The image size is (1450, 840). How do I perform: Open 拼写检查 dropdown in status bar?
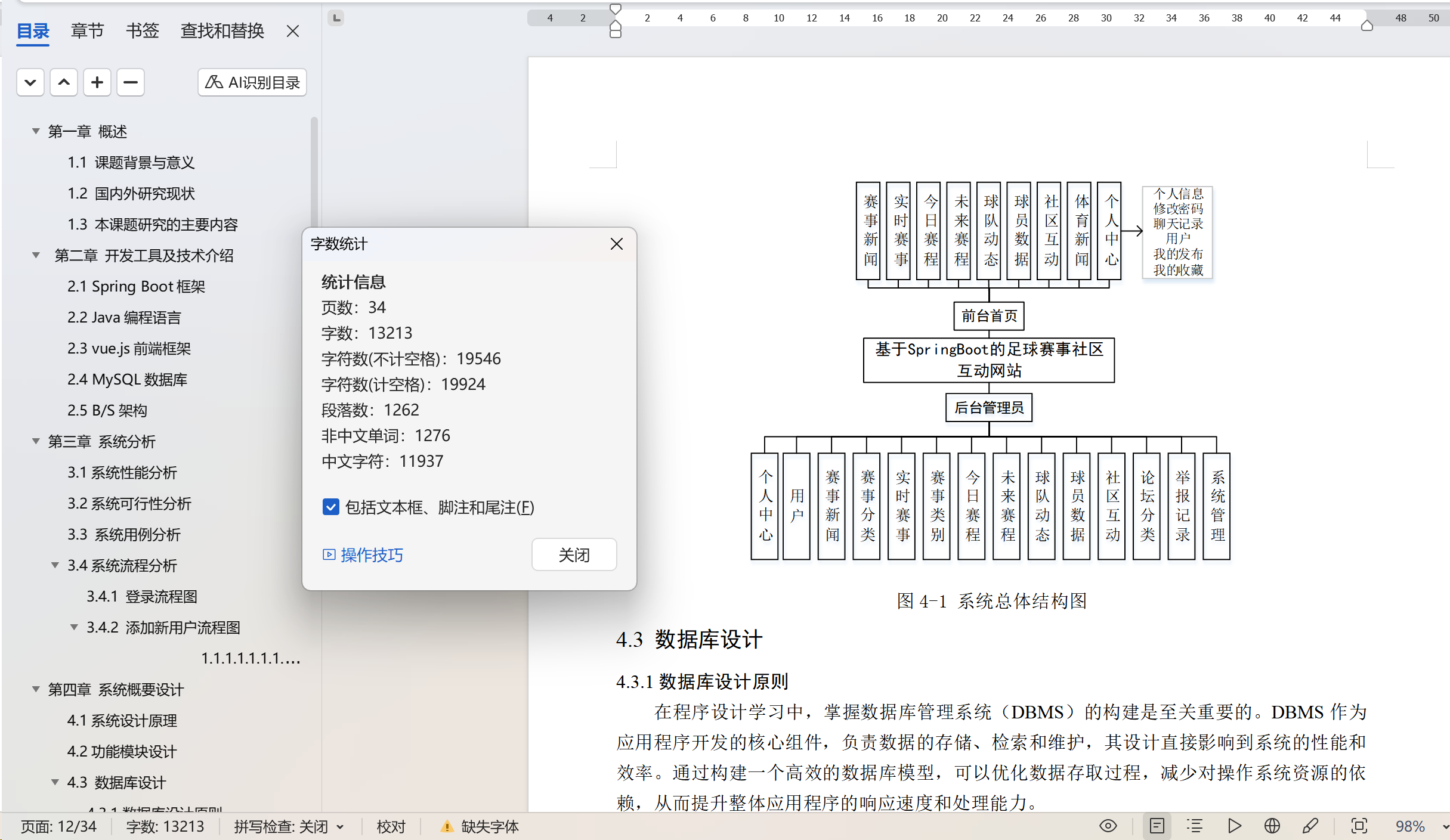pos(341,827)
